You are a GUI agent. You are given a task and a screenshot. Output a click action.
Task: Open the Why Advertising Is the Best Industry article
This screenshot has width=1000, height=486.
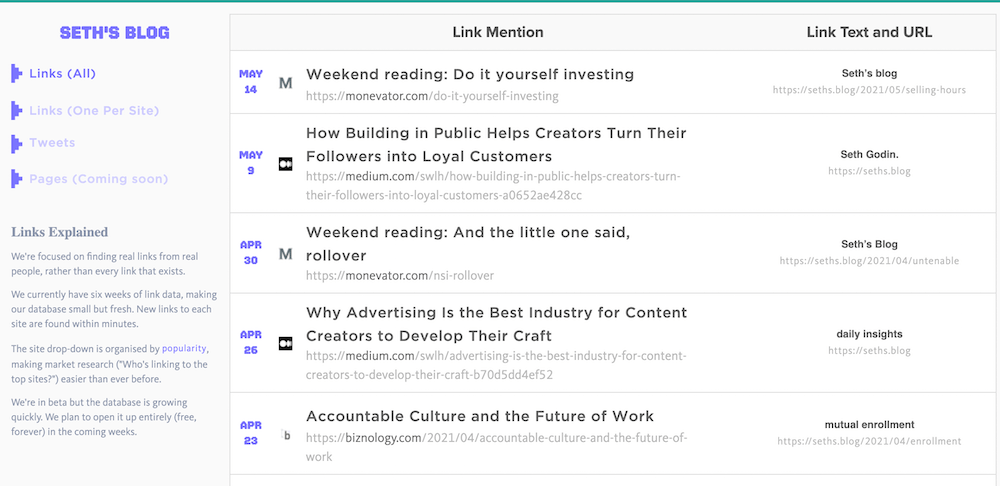pyautogui.click(x=497, y=325)
